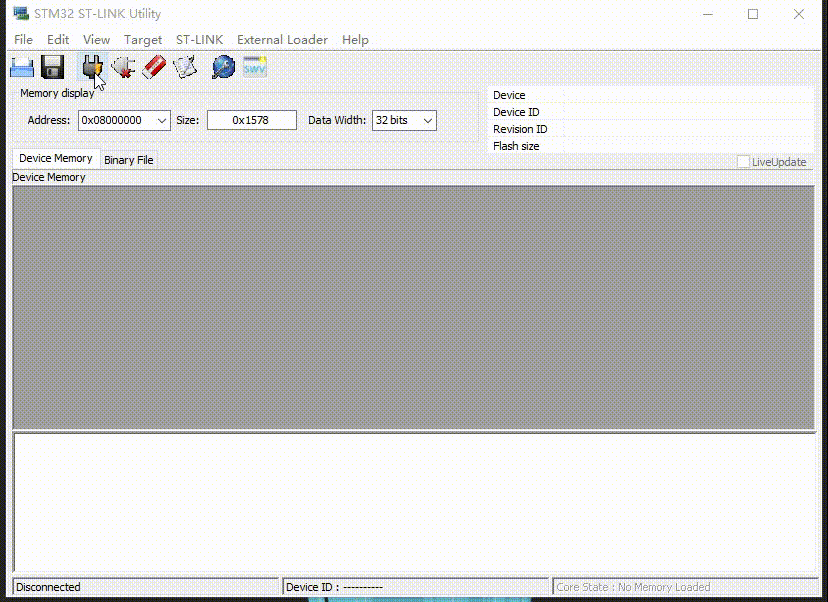Maximize the ST-LINK Utility window
Screen dimensions: 828x602
click(x=753, y=14)
